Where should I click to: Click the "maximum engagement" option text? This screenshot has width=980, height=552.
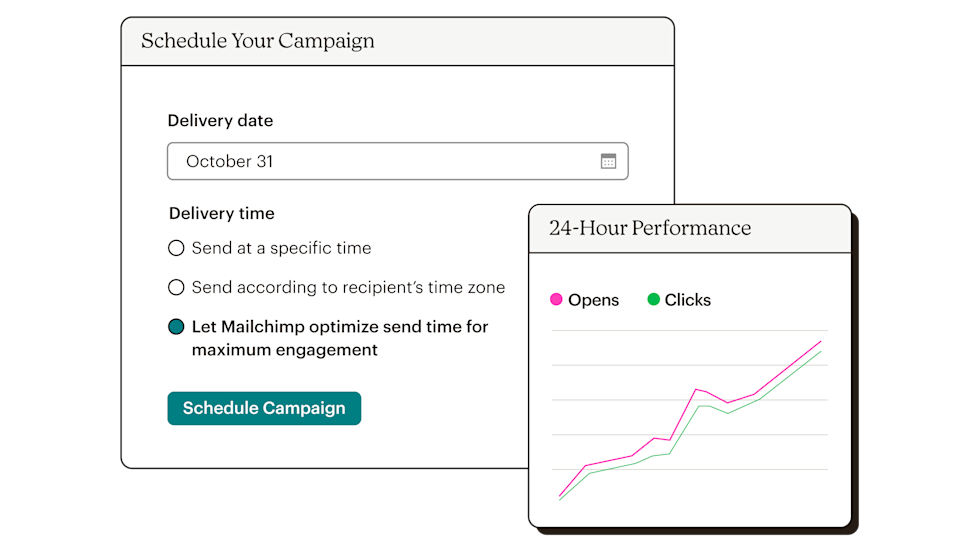(285, 350)
